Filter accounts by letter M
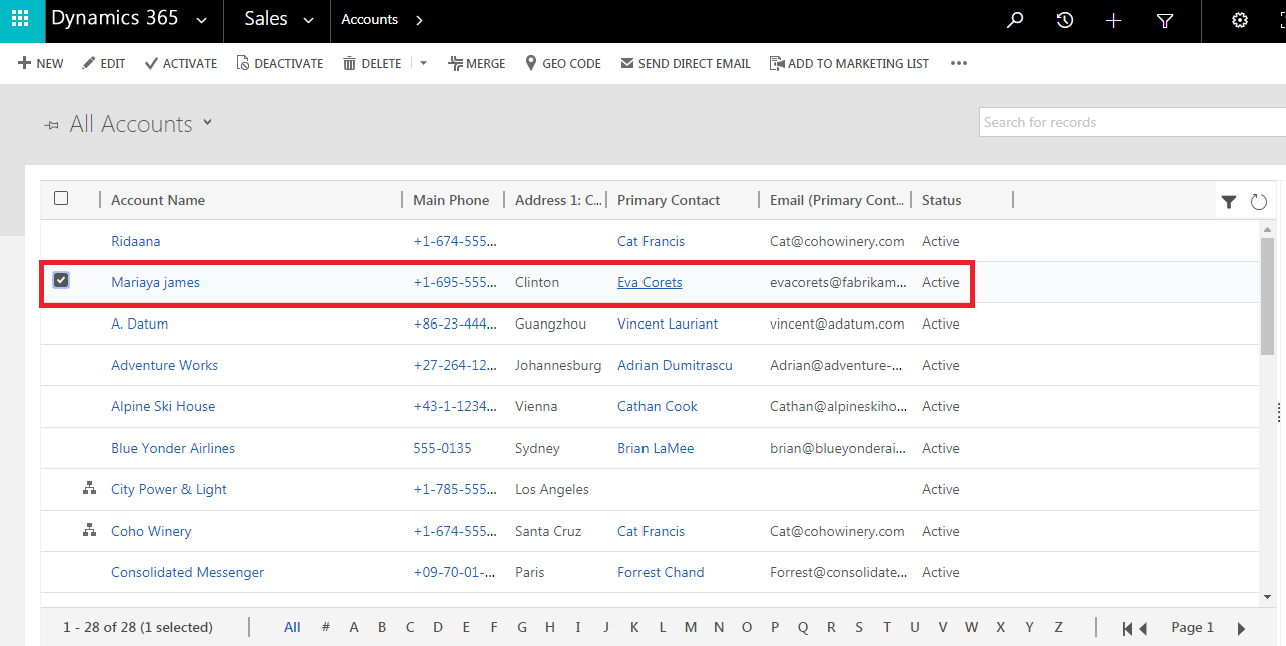This screenshot has width=1286, height=646. pyautogui.click(x=691, y=627)
